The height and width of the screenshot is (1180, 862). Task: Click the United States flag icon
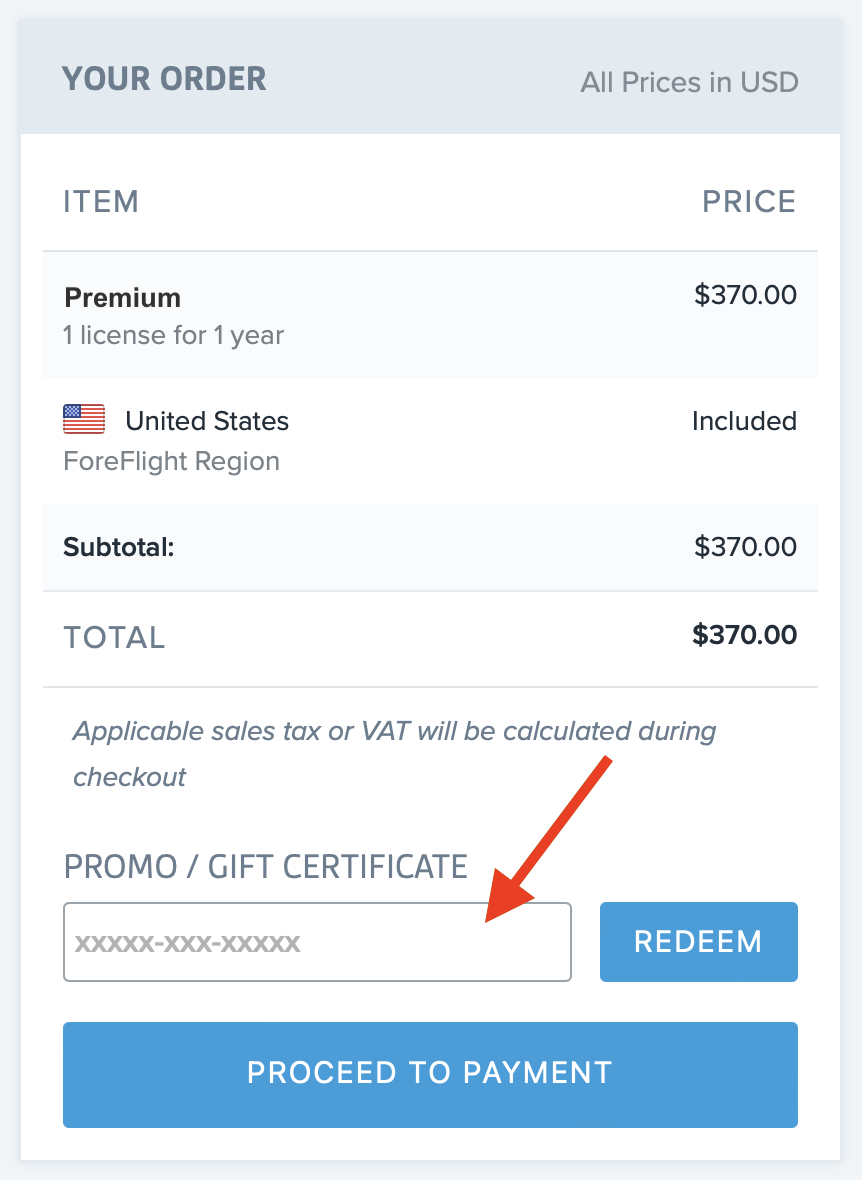click(84, 420)
